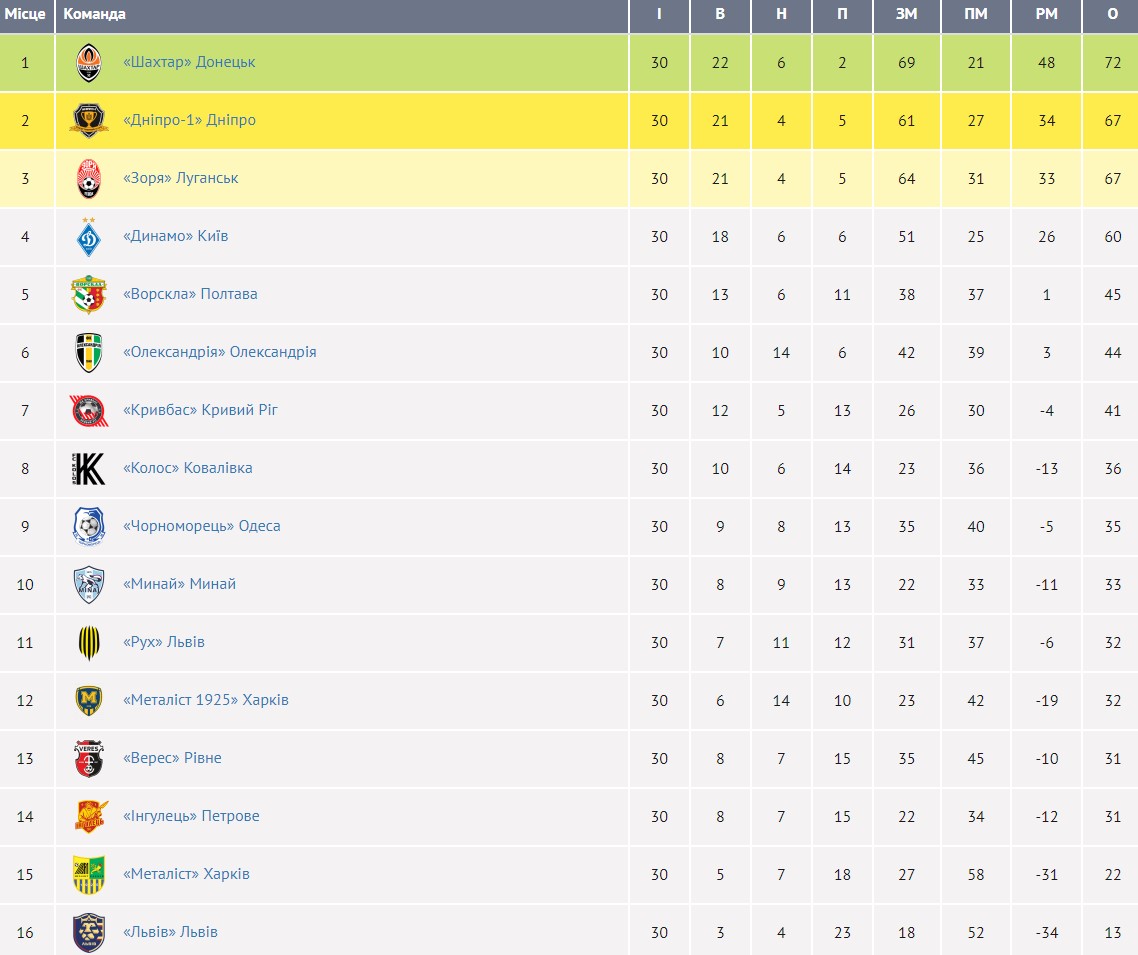Open the «Олександрія» Олександрія team page
This screenshot has width=1138, height=955.
click(219, 352)
